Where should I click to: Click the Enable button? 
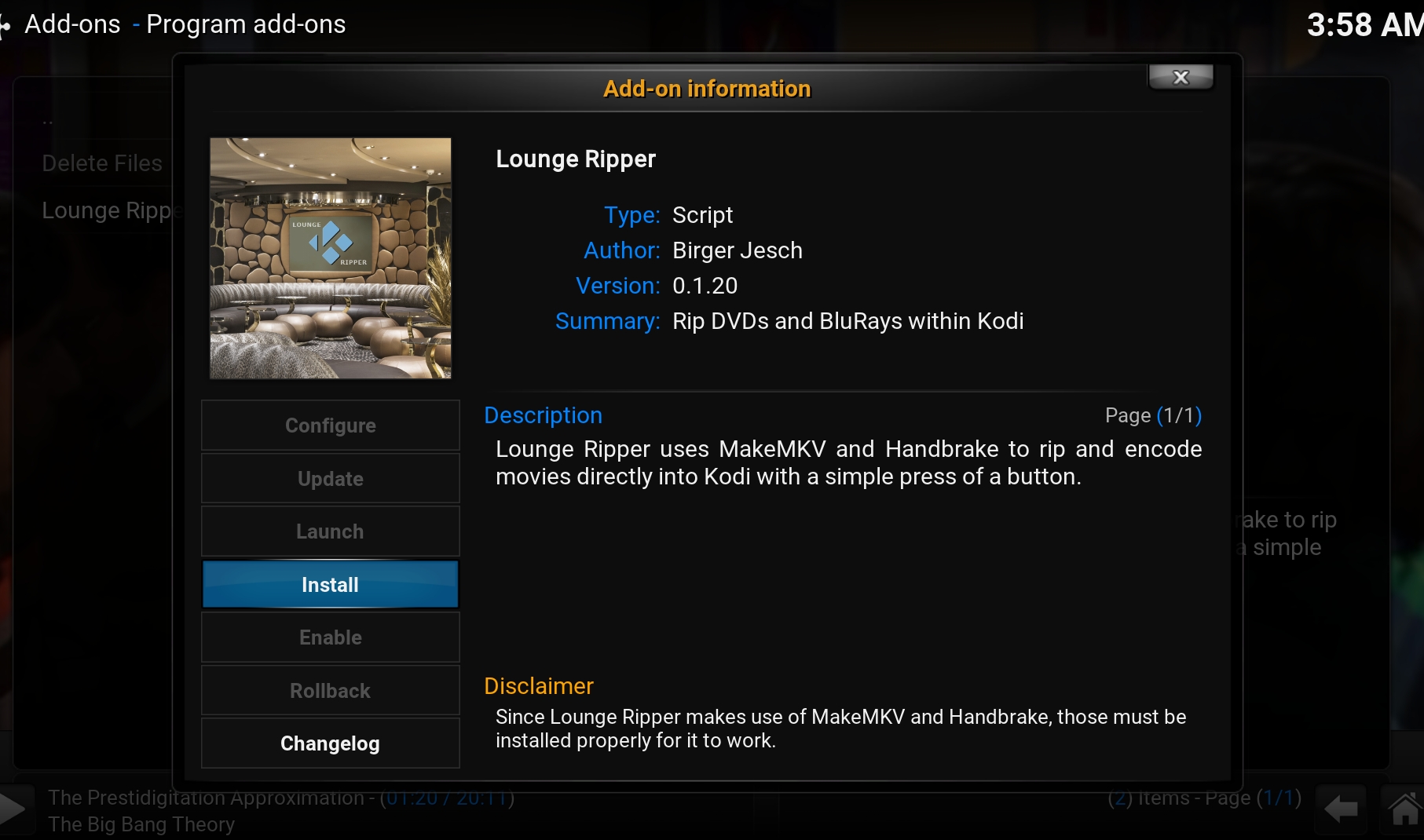pos(330,637)
